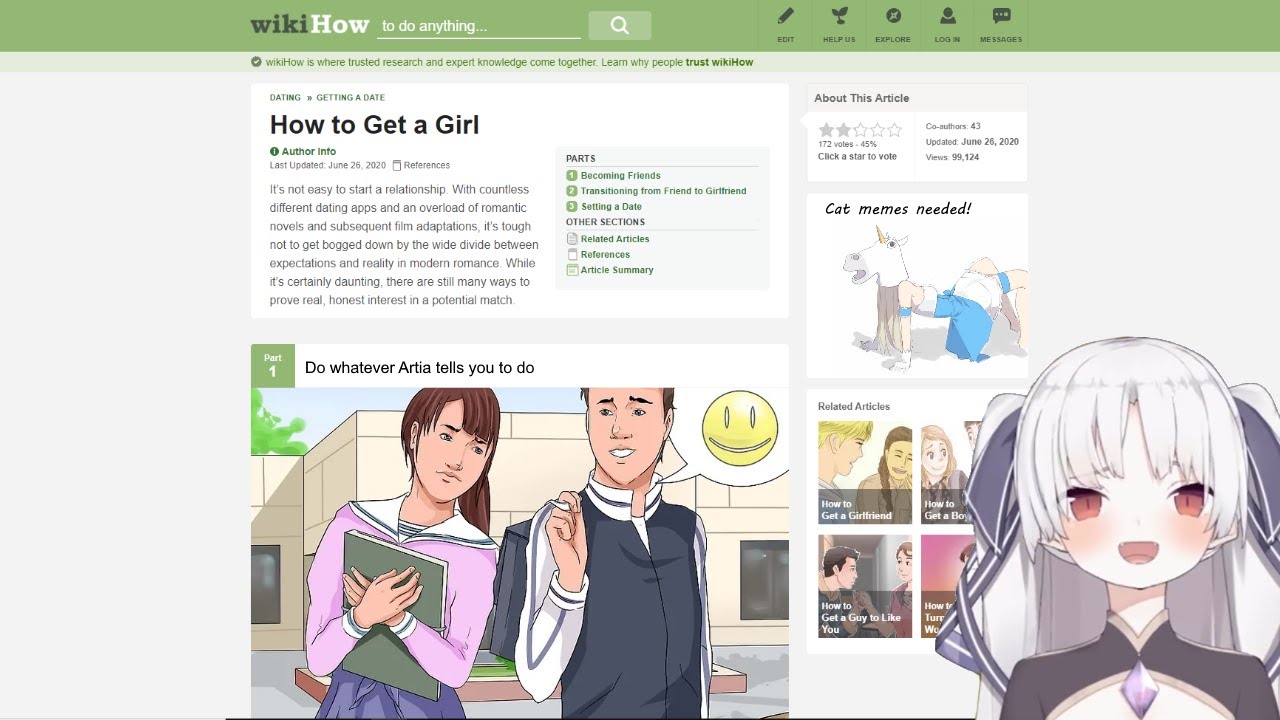Click the yellow smiley face speech bubble
This screenshot has width=1280, height=720.
tap(738, 431)
